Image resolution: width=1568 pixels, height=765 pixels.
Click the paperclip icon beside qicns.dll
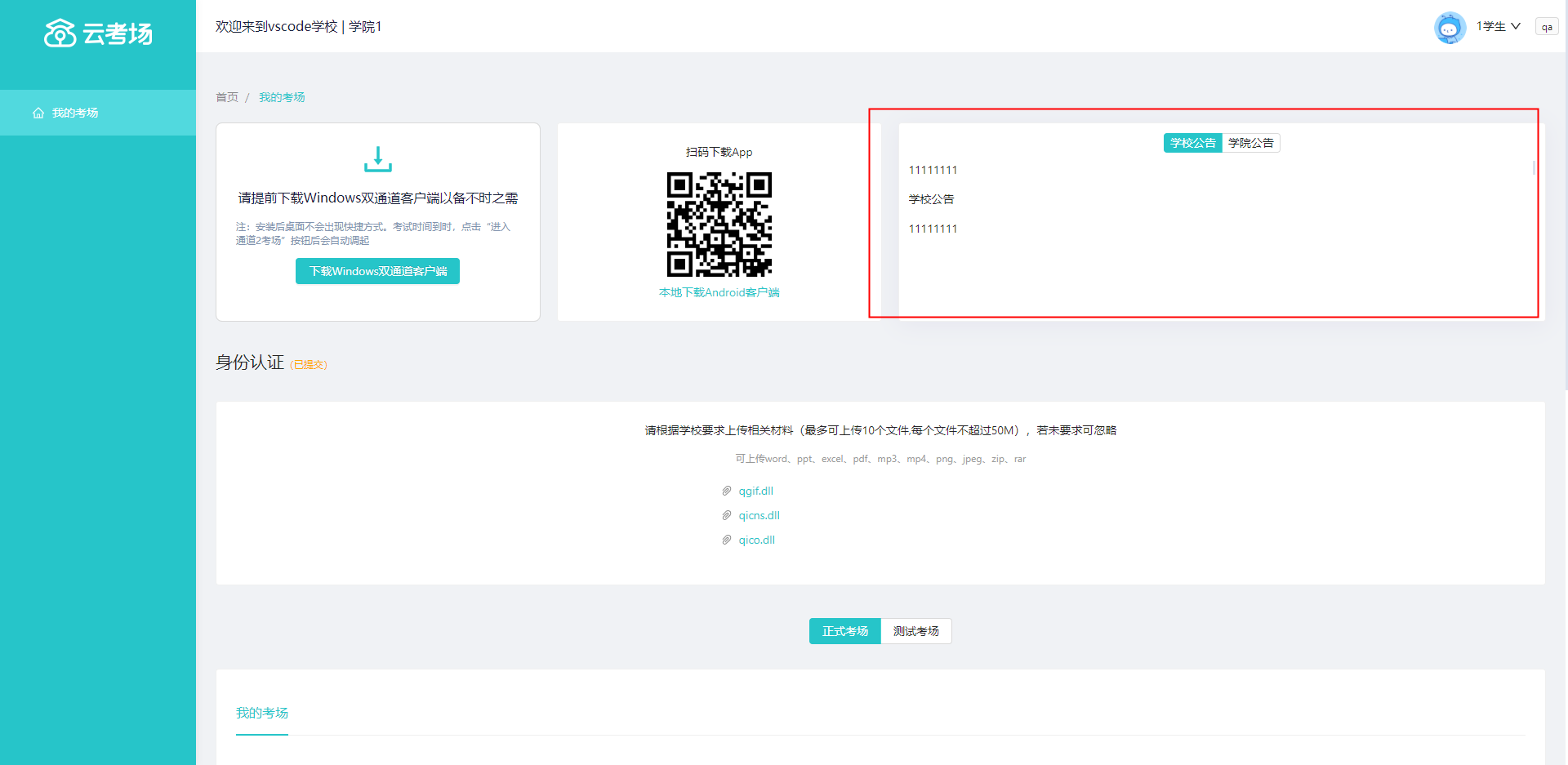[726, 515]
